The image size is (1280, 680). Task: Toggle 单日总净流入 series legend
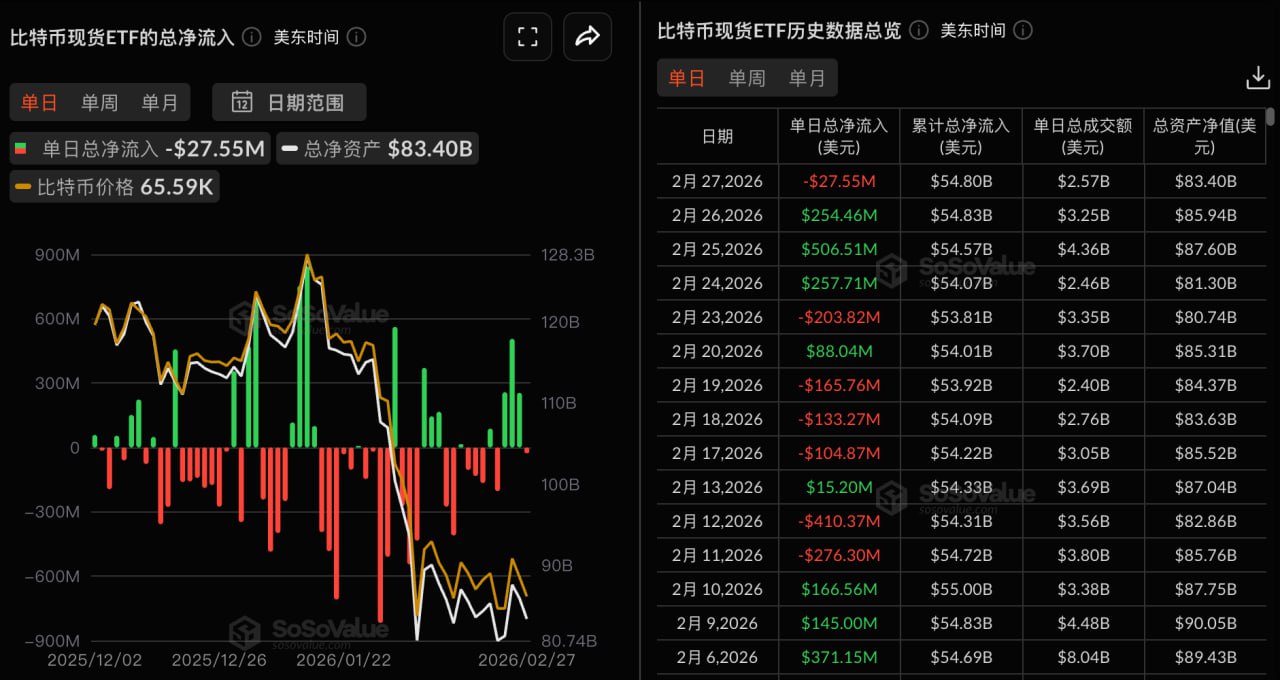point(140,149)
